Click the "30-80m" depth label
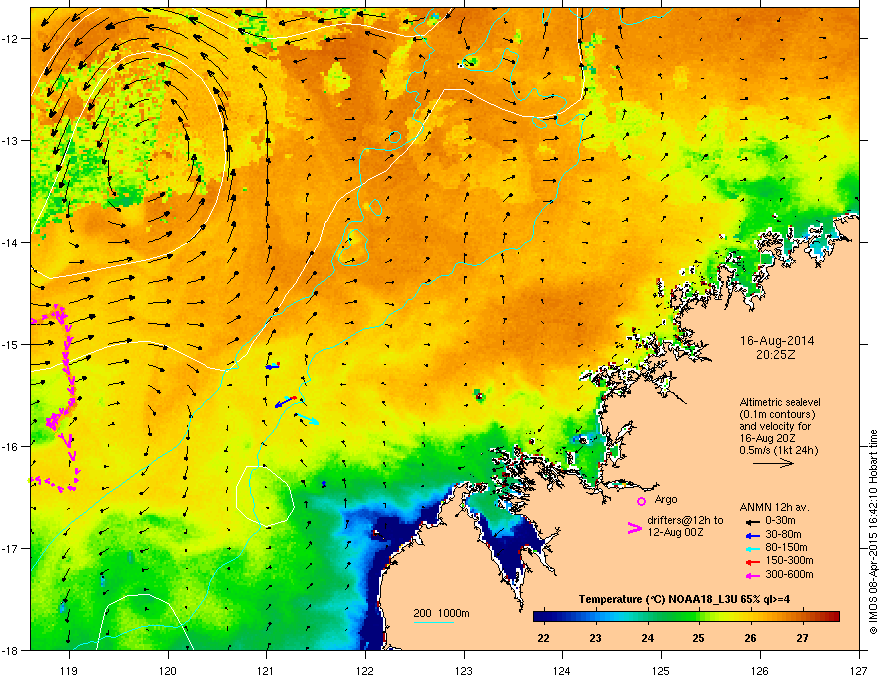Viewport: 880px width, 680px height. coord(783,534)
